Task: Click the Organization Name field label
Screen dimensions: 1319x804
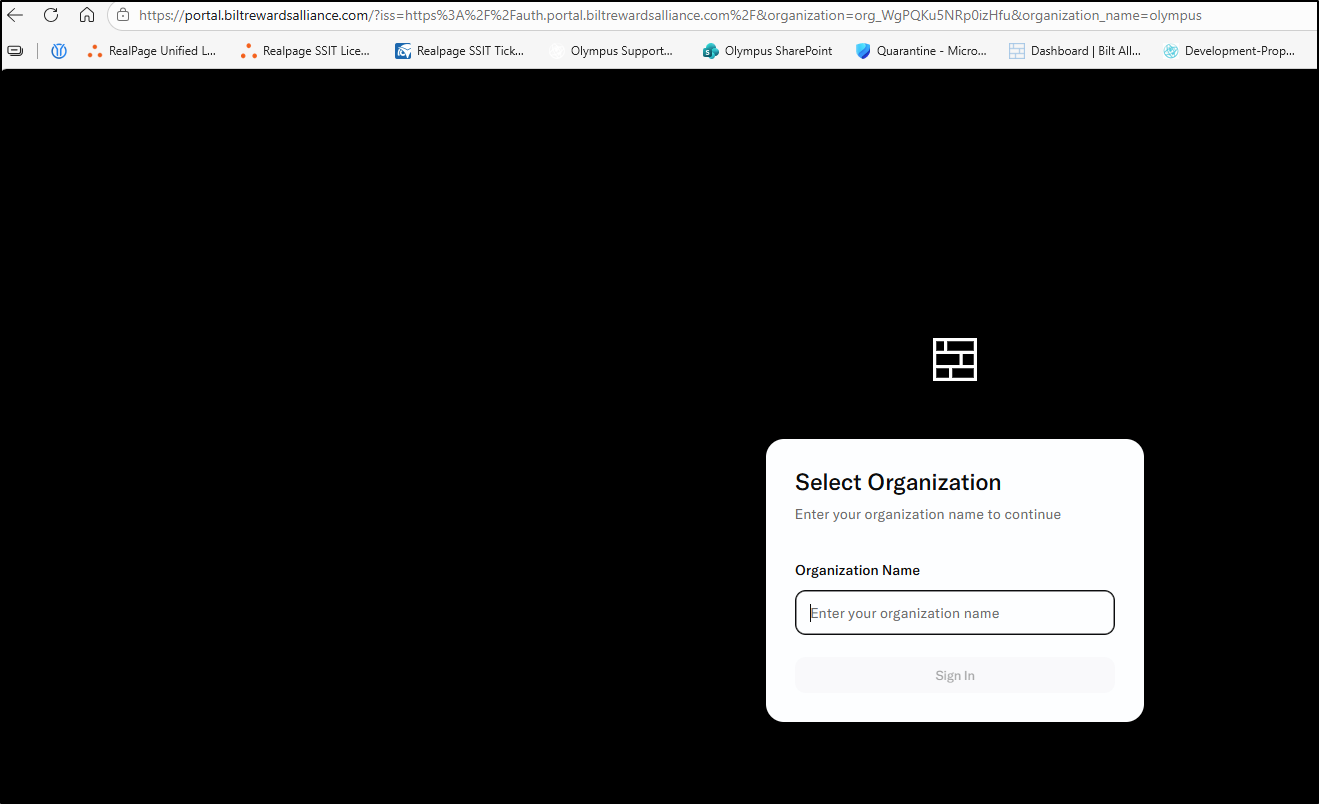Action: pyautogui.click(x=857, y=570)
